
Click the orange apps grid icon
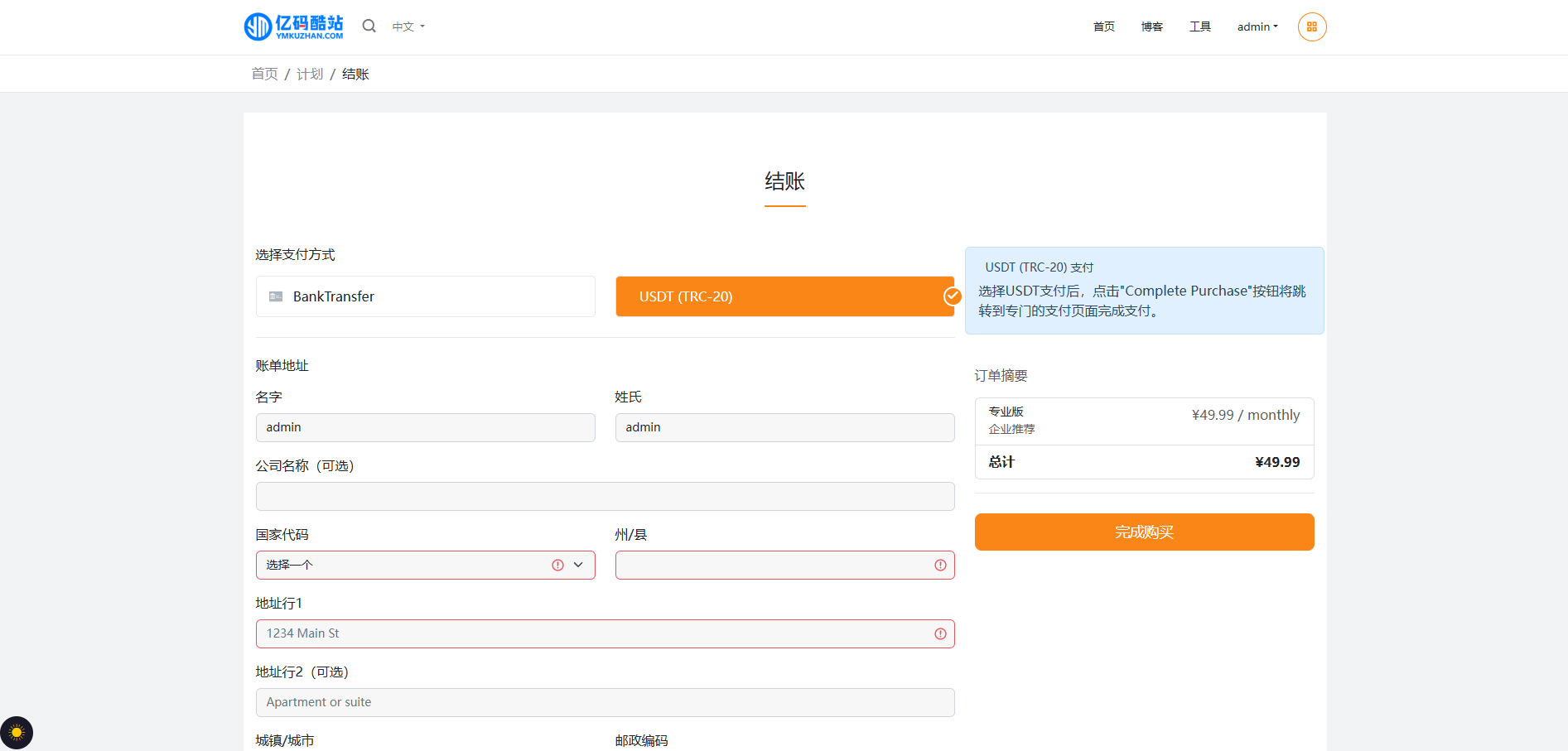(x=1311, y=26)
